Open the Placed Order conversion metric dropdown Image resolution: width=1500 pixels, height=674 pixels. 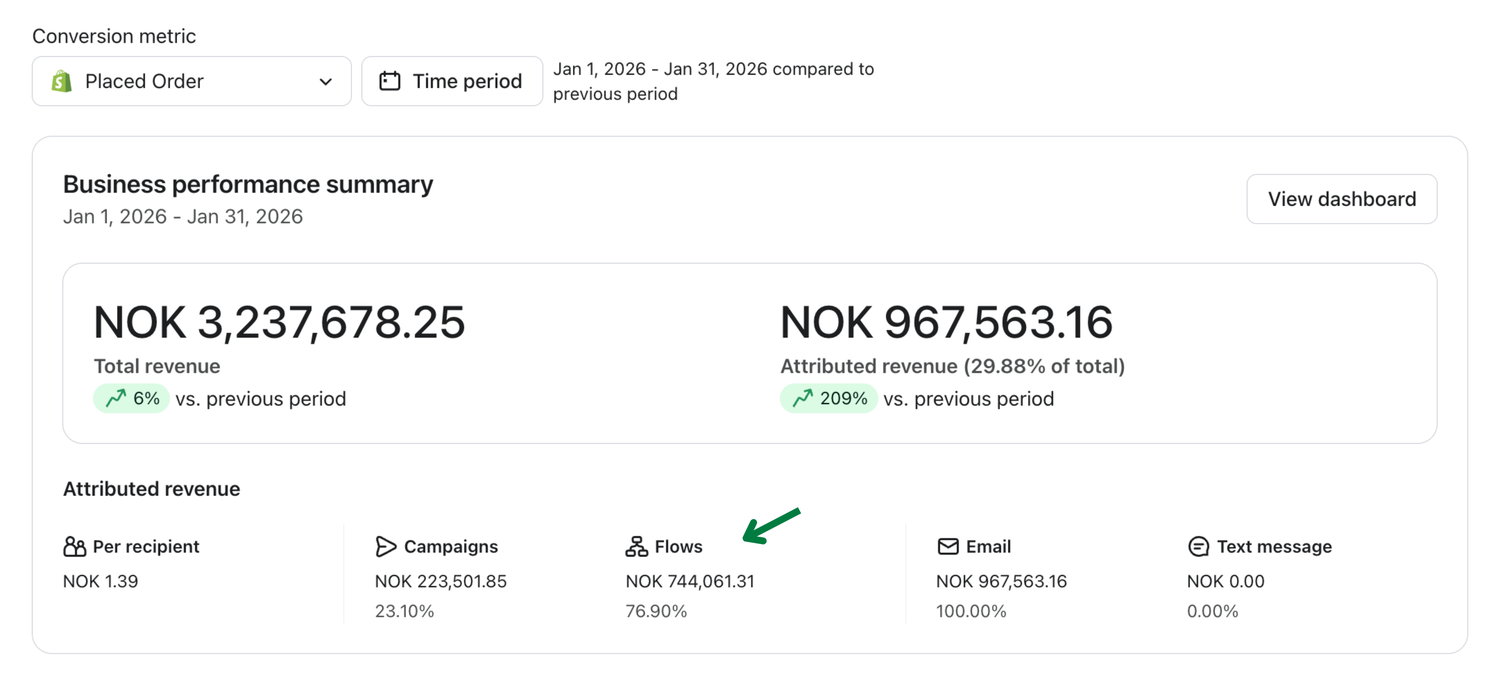[191, 81]
